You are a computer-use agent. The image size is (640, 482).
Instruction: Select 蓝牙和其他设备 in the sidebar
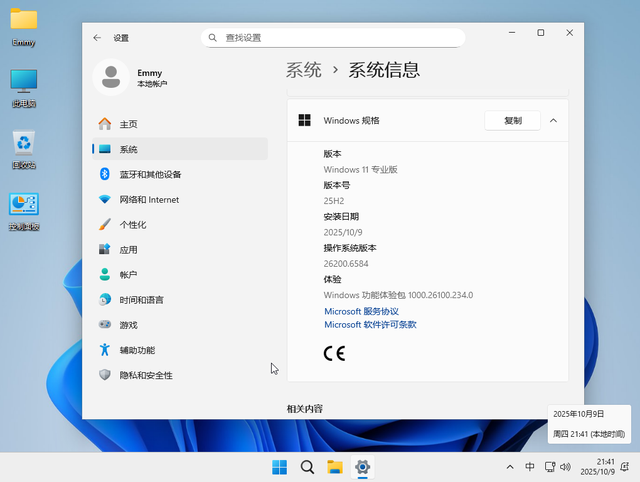pyautogui.click(x=150, y=174)
